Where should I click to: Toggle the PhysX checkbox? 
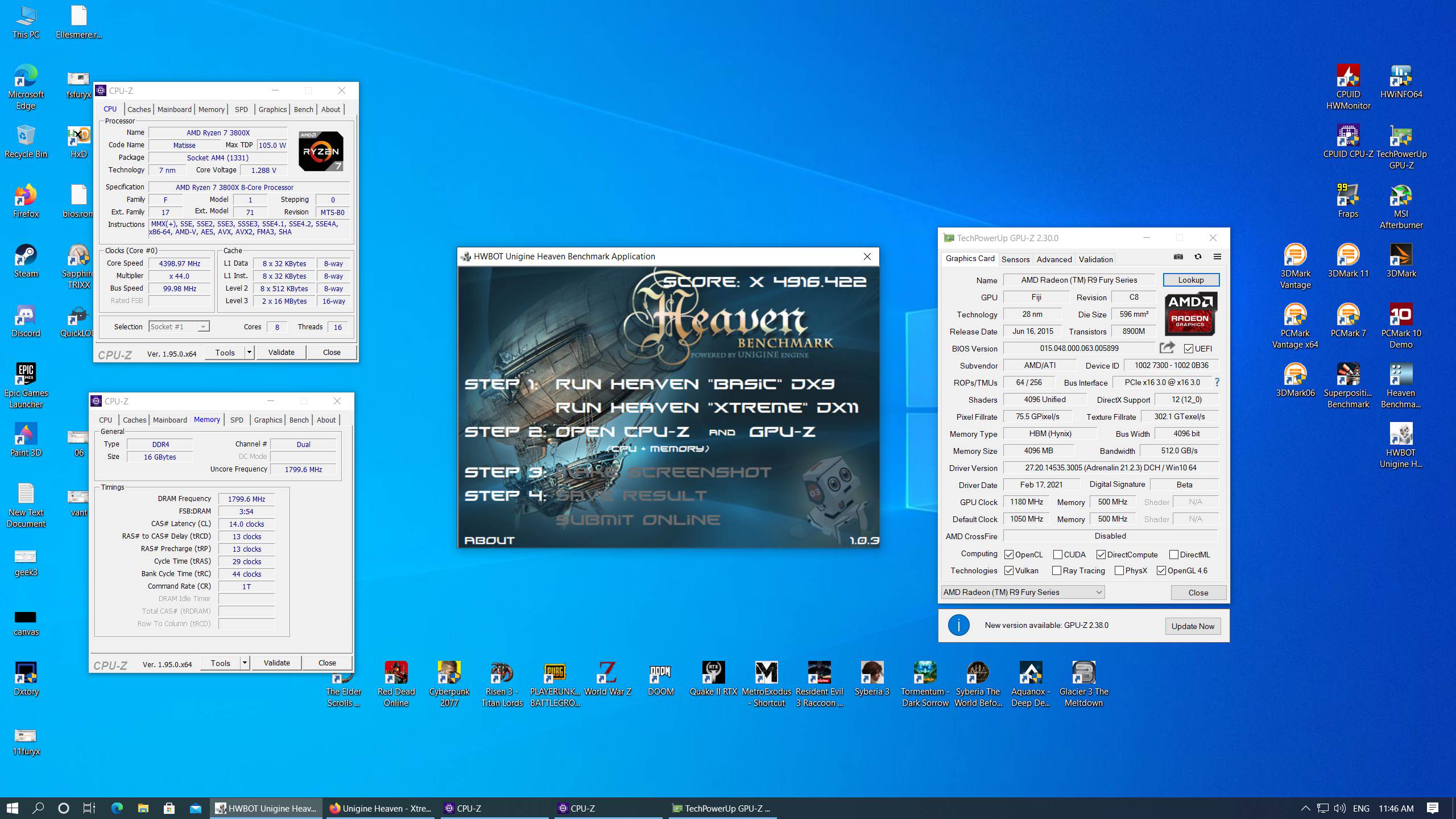1119,570
